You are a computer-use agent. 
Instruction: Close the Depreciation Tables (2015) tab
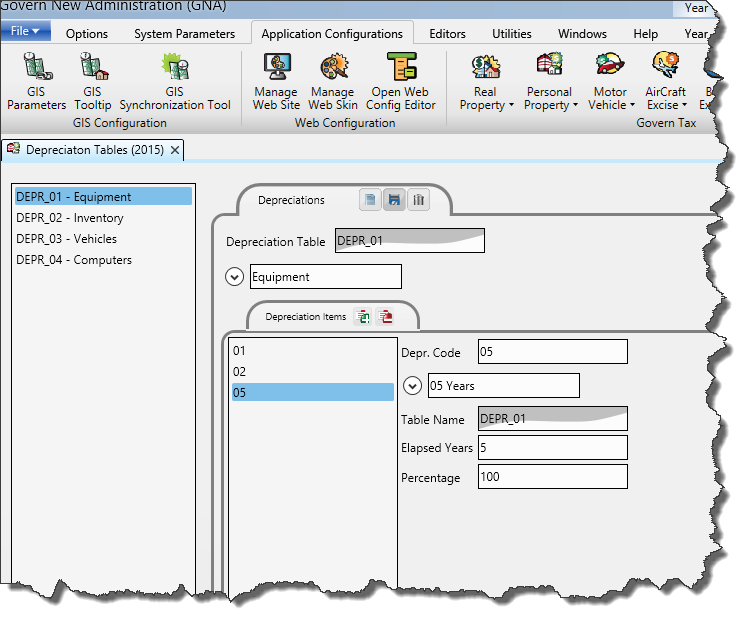coord(175,150)
